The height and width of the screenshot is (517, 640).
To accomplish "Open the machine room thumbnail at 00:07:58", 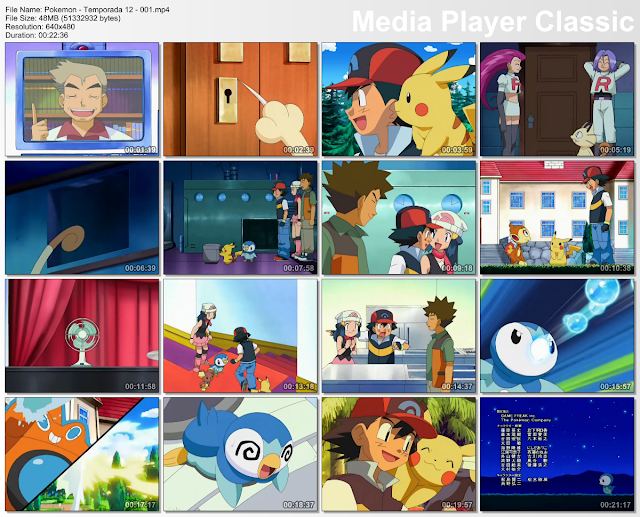I will click(240, 217).
